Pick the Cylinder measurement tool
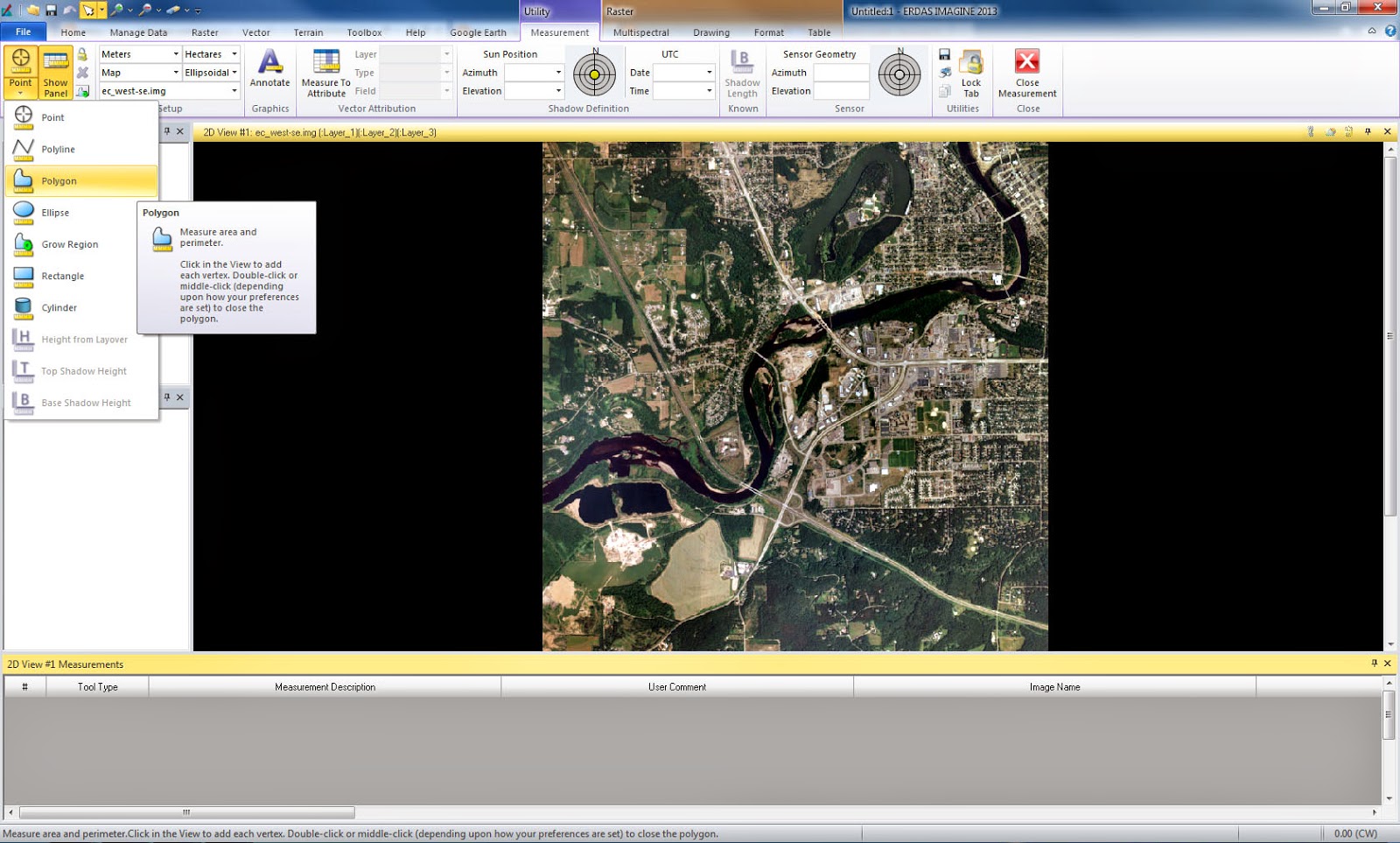Image resolution: width=1400 pixels, height=843 pixels. [60, 307]
